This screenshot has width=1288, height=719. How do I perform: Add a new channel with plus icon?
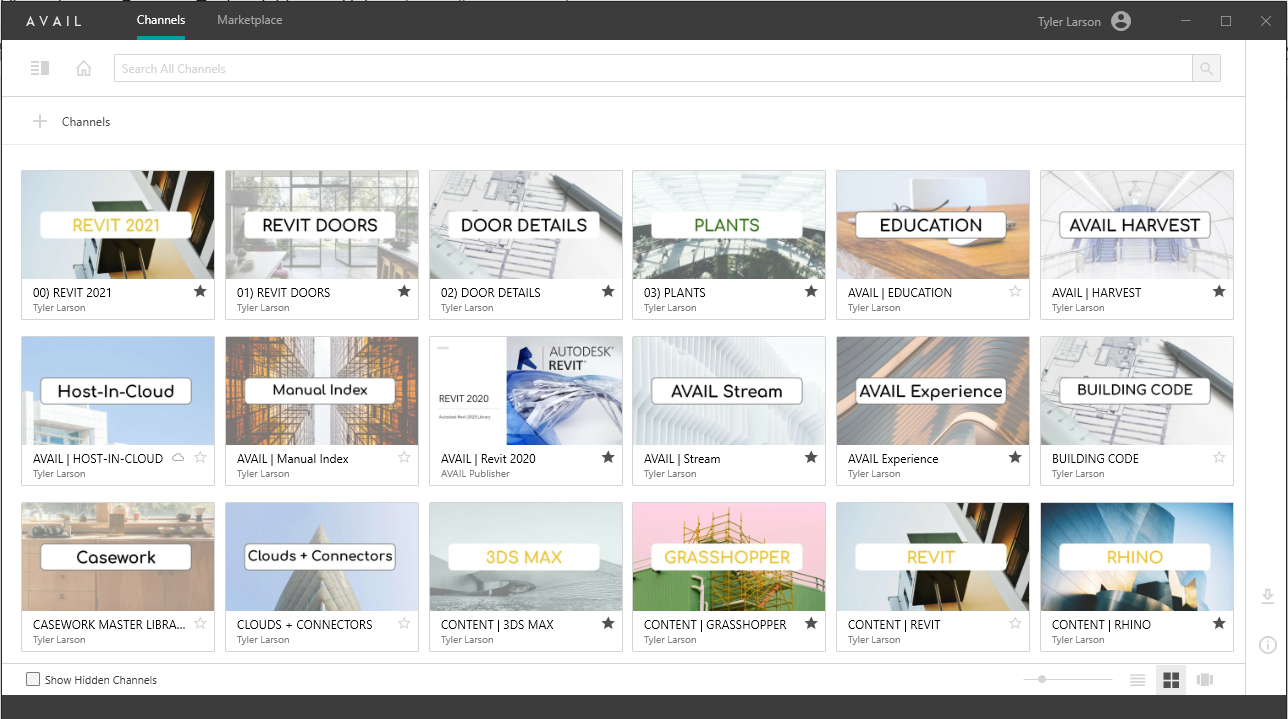[x=40, y=121]
